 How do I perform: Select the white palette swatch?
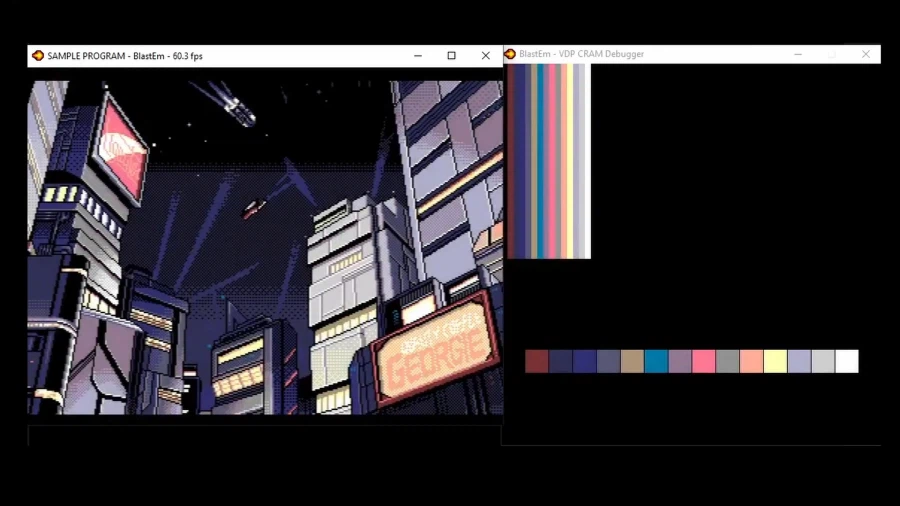(x=847, y=361)
